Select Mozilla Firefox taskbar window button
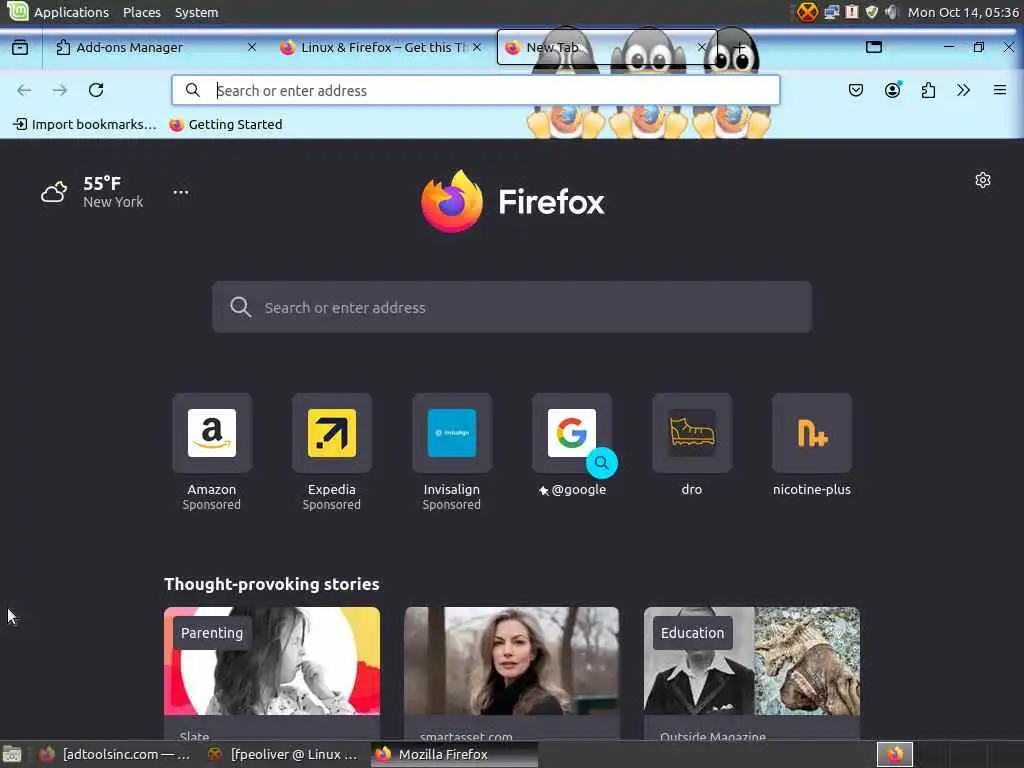The height and width of the screenshot is (768, 1024). click(x=455, y=754)
